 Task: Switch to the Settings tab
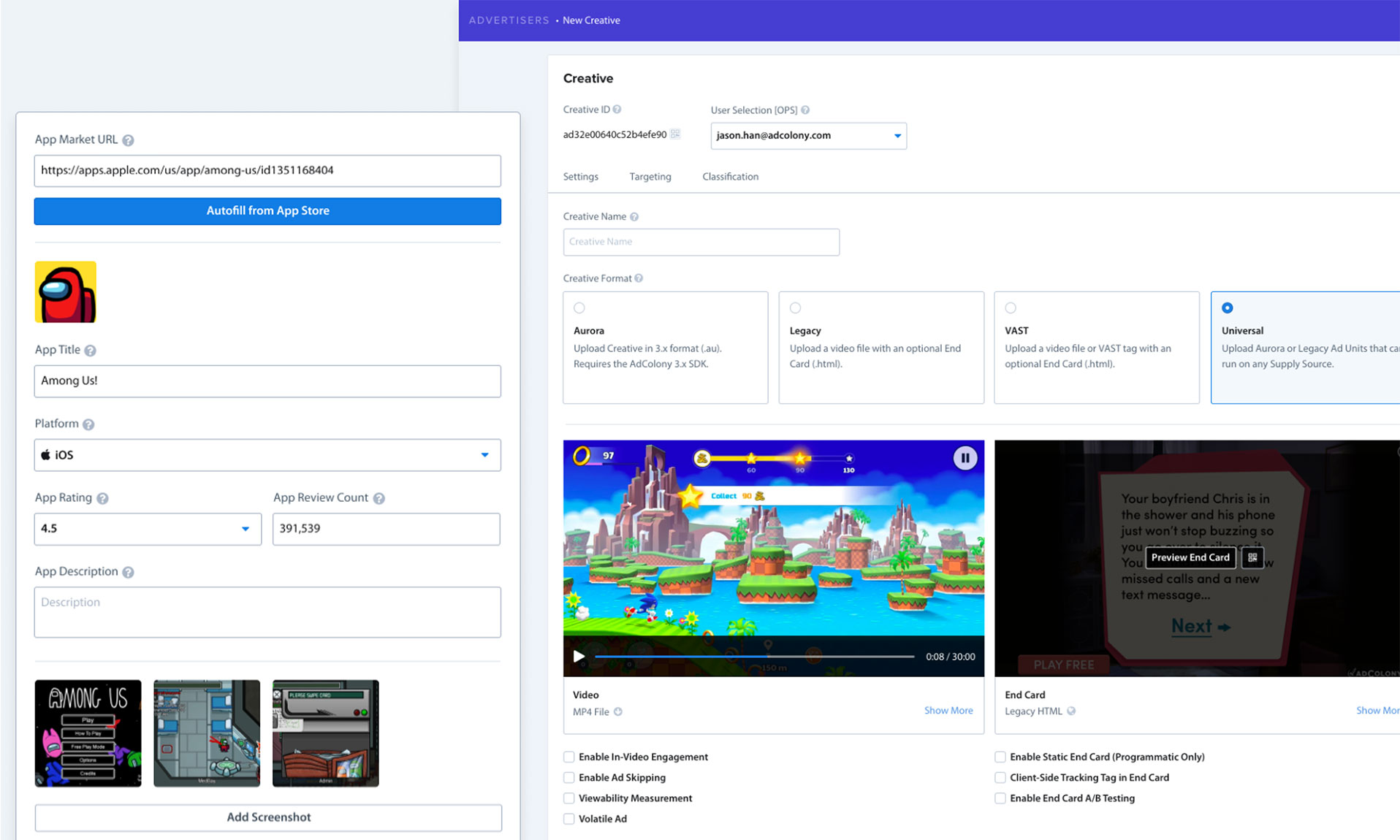tap(581, 177)
